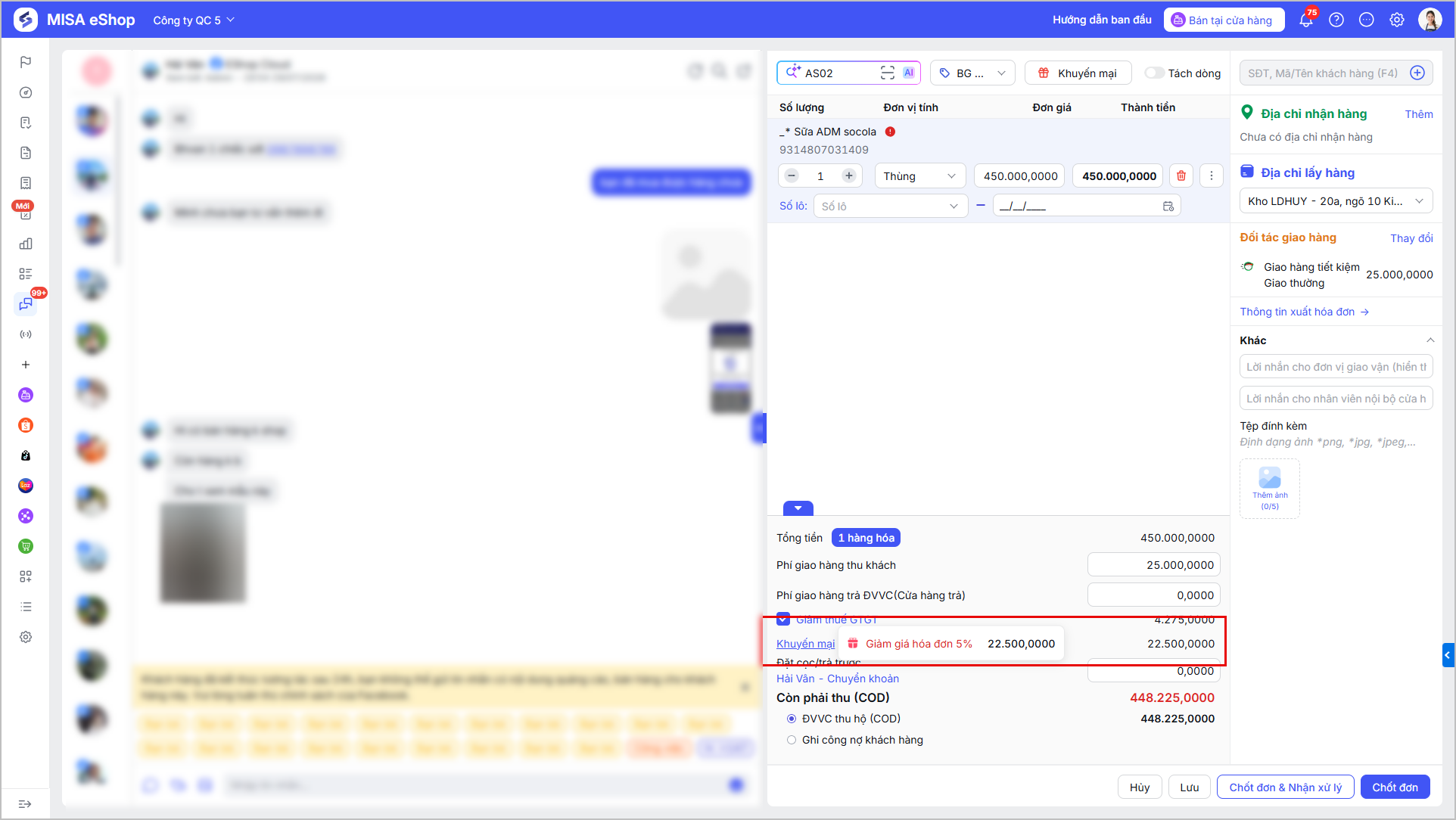The height and width of the screenshot is (820, 1456).
Task: Toggle the Tách dòng switch
Action: 1154,73
